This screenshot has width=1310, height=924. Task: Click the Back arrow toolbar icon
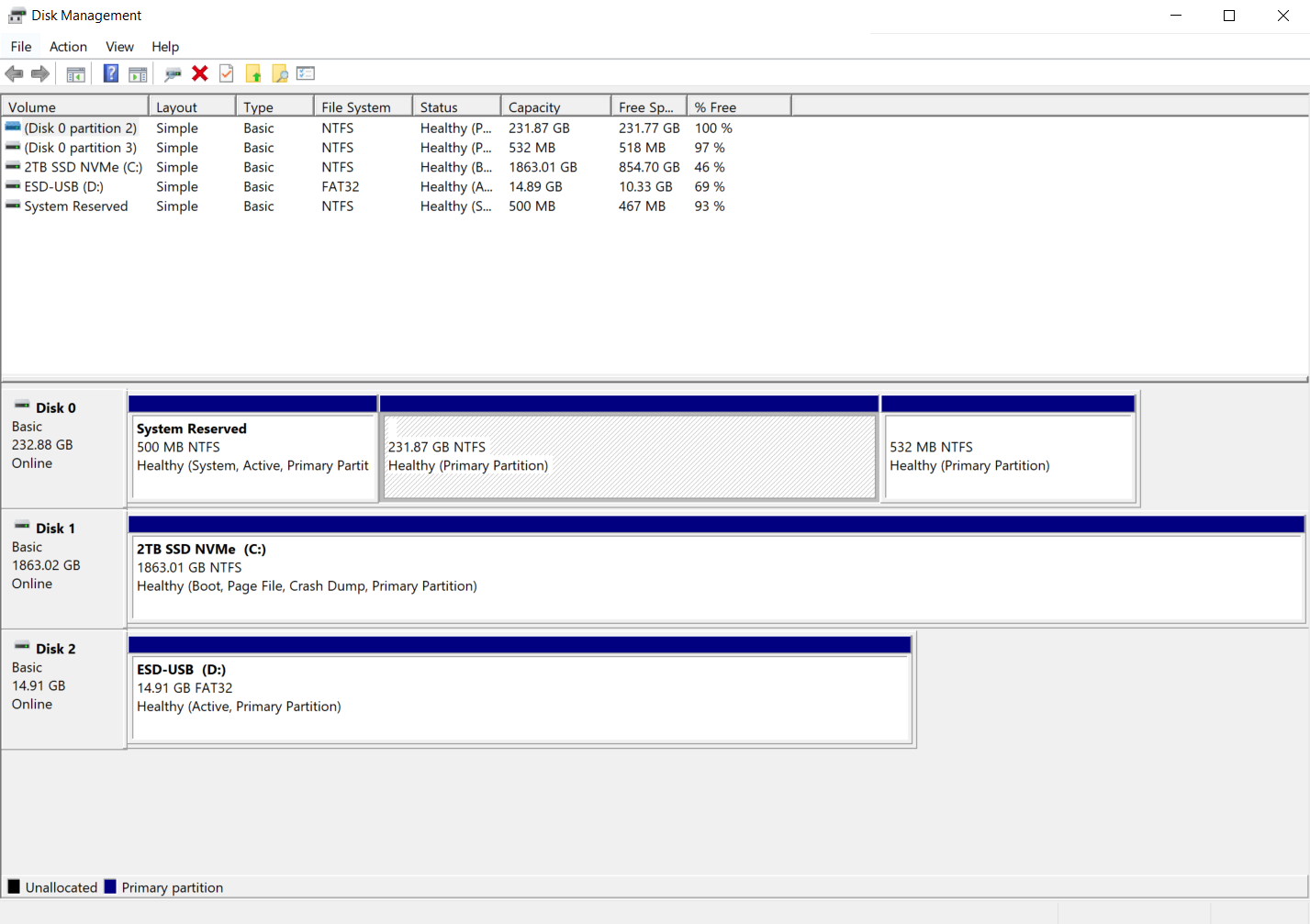point(14,73)
